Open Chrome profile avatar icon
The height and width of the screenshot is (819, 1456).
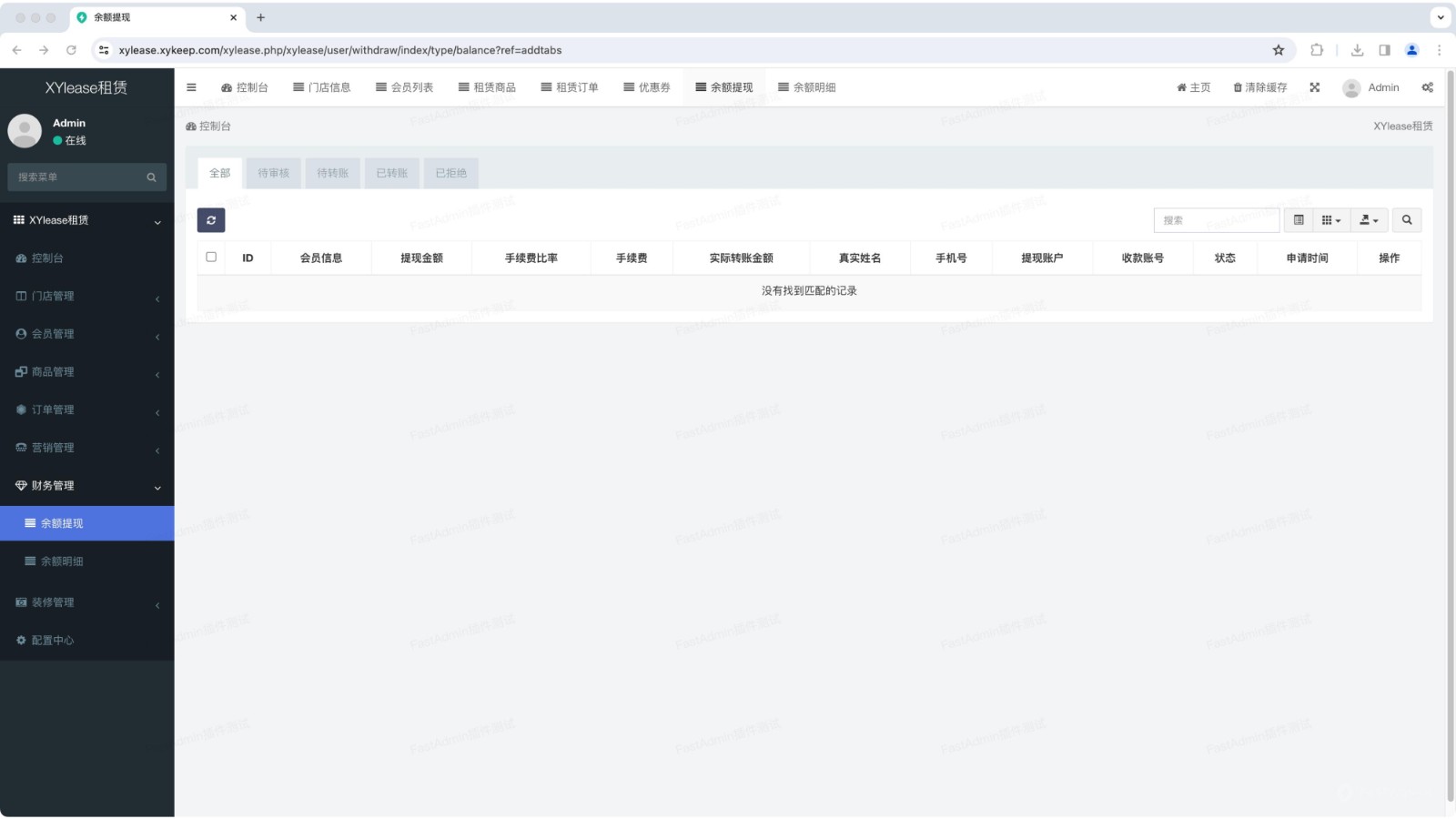click(1412, 50)
